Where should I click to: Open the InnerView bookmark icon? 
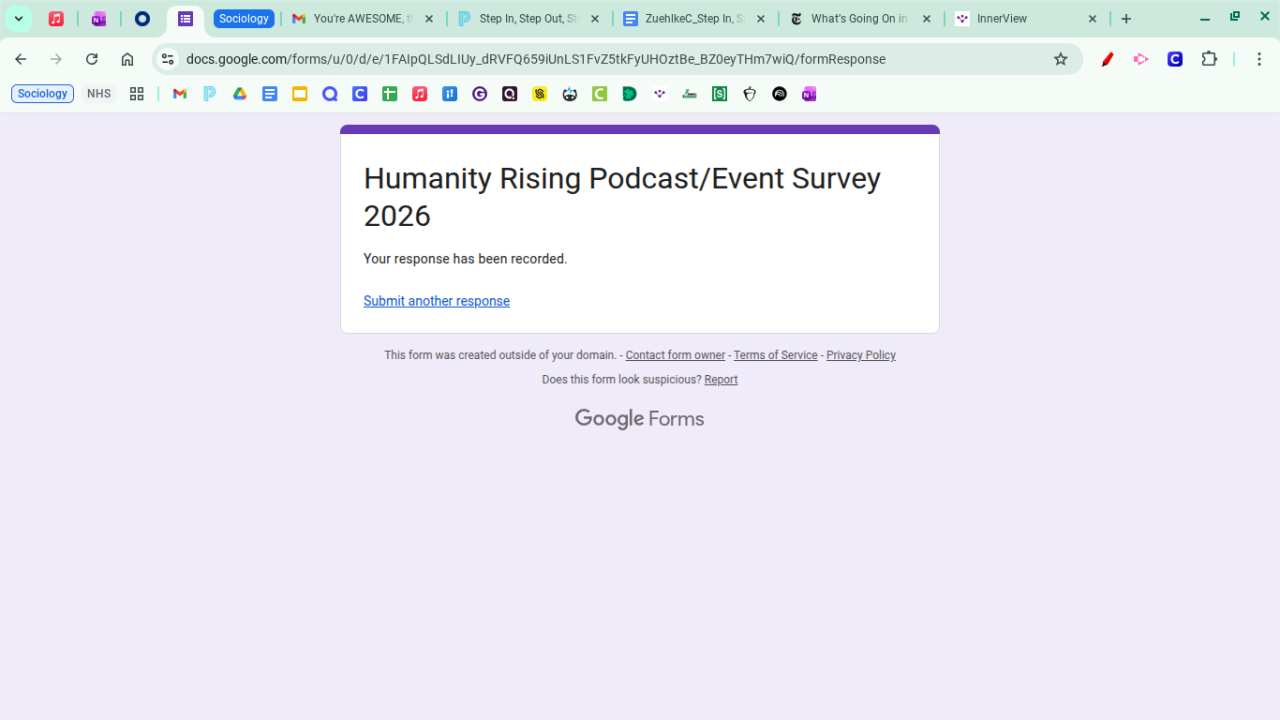pos(660,94)
